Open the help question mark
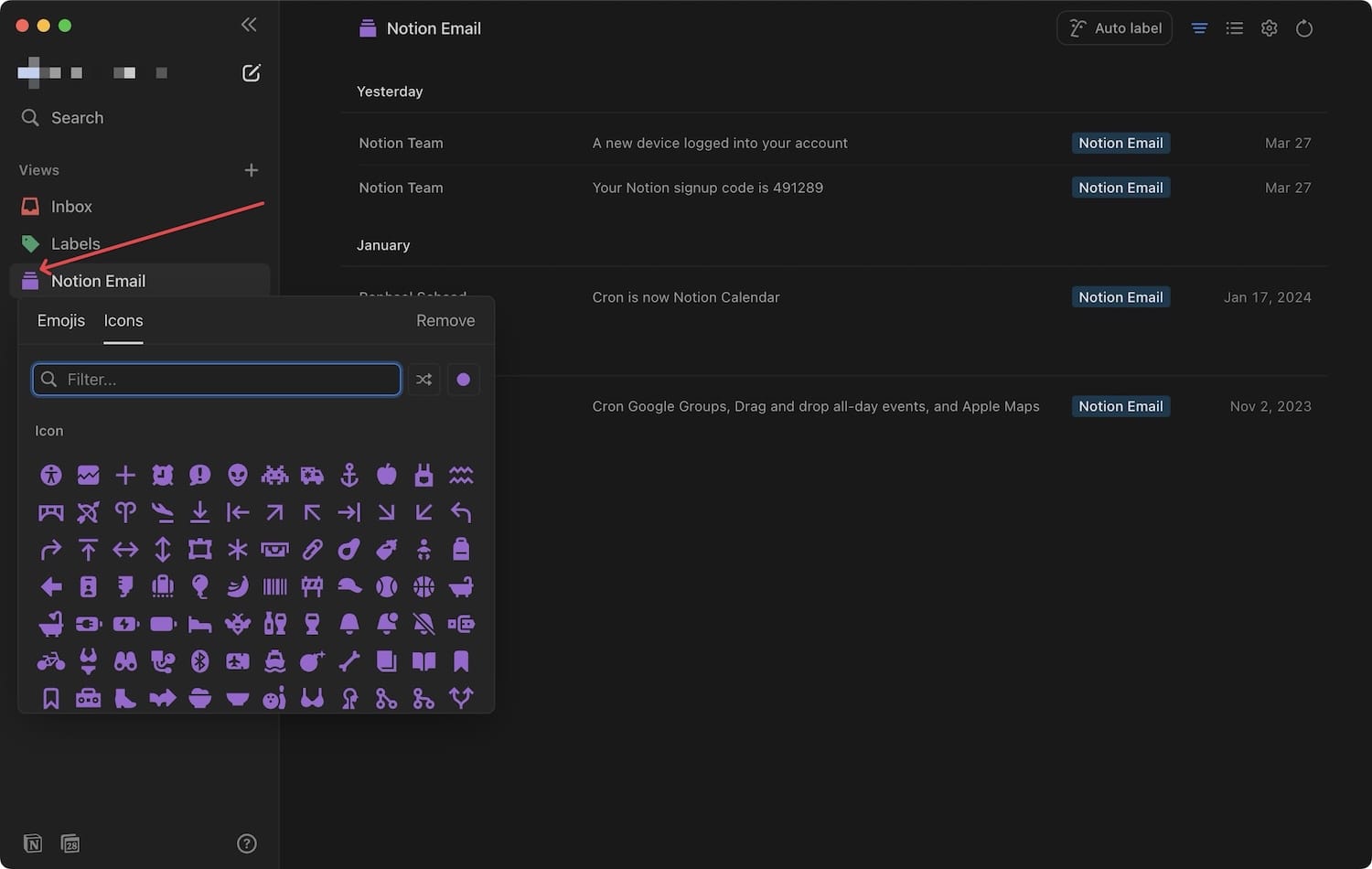Viewport: 1372px width, 869px height. 247,843
